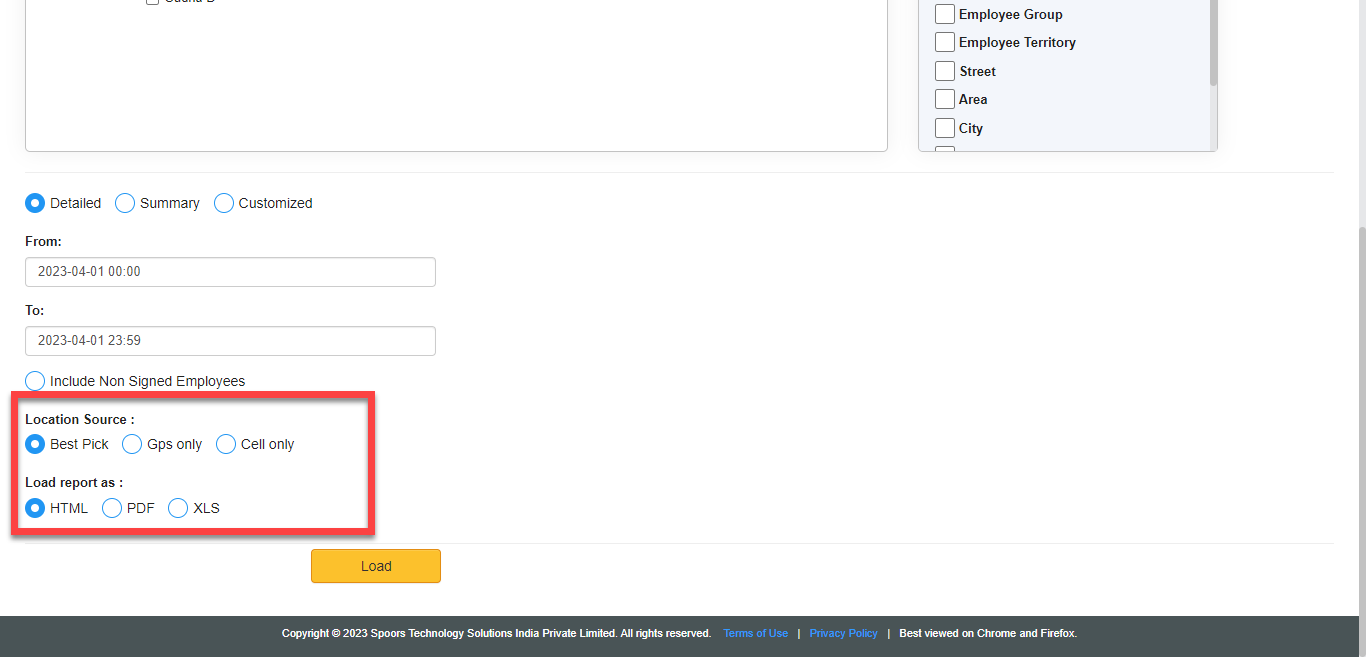Click the From date input field
The height and width of the screenshot is (657, 1366).
230,272
